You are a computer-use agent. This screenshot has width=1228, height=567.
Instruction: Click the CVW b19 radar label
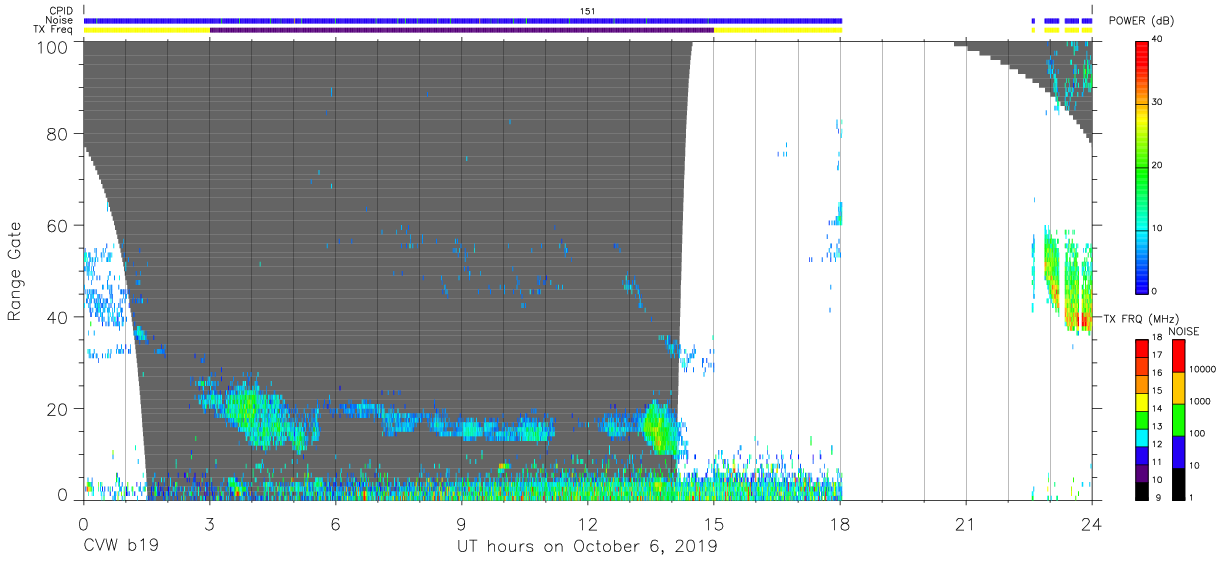120,546
